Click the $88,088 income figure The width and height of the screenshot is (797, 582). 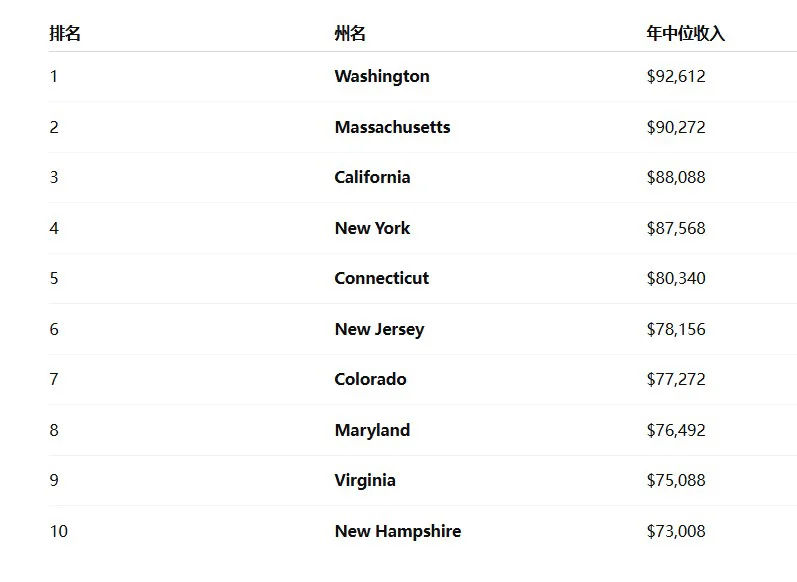pos(676,177)
